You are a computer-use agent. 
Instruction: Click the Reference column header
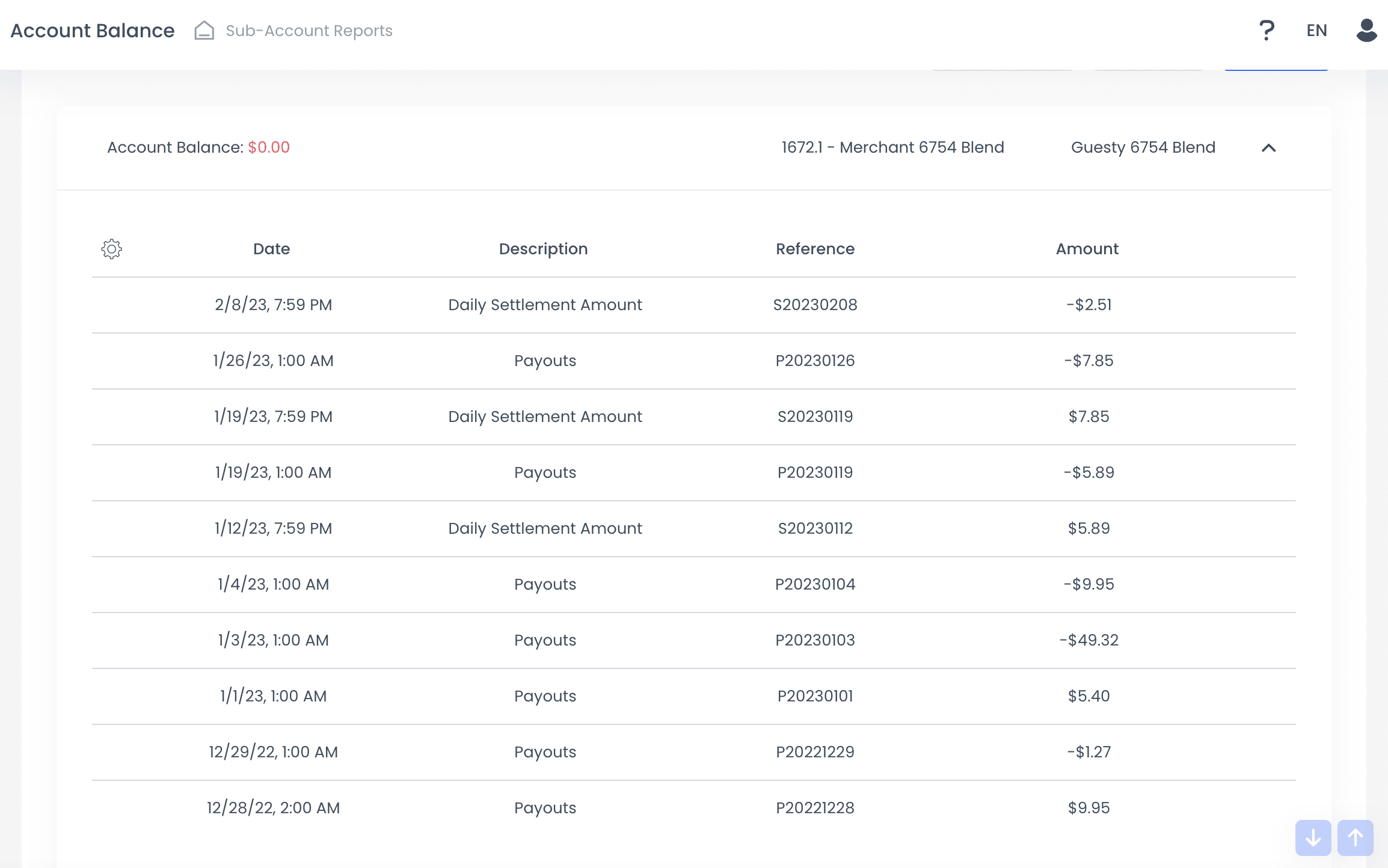coord(815,249)
